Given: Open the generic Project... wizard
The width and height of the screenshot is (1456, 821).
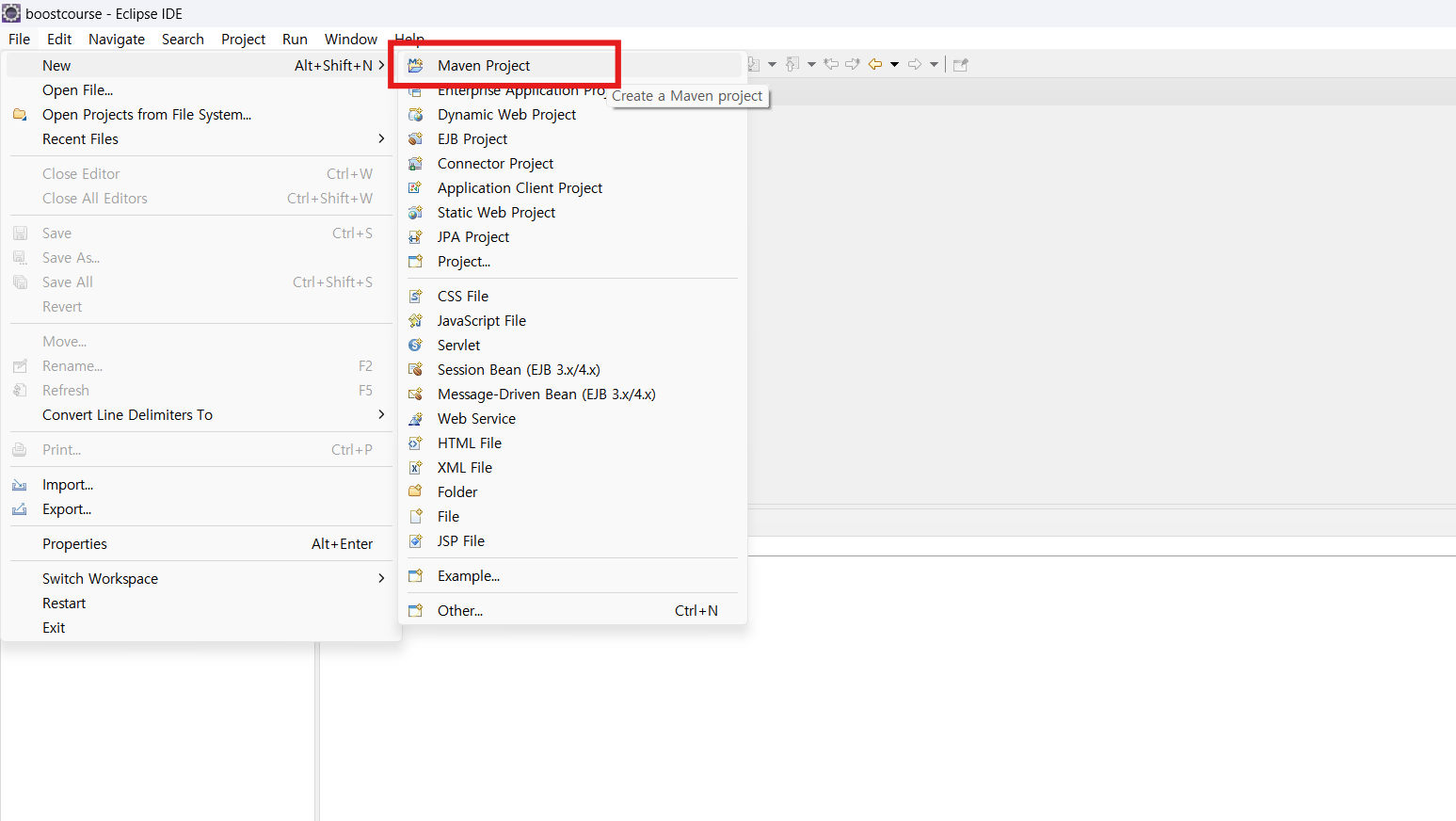Looking at the screenshot, I should click(572, 262).
